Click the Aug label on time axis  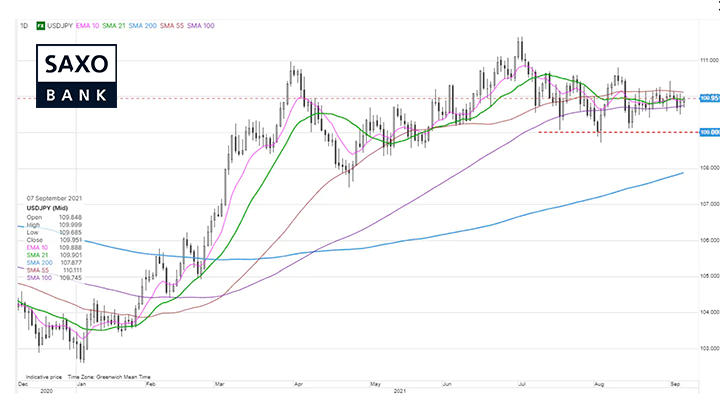(599, 384)
